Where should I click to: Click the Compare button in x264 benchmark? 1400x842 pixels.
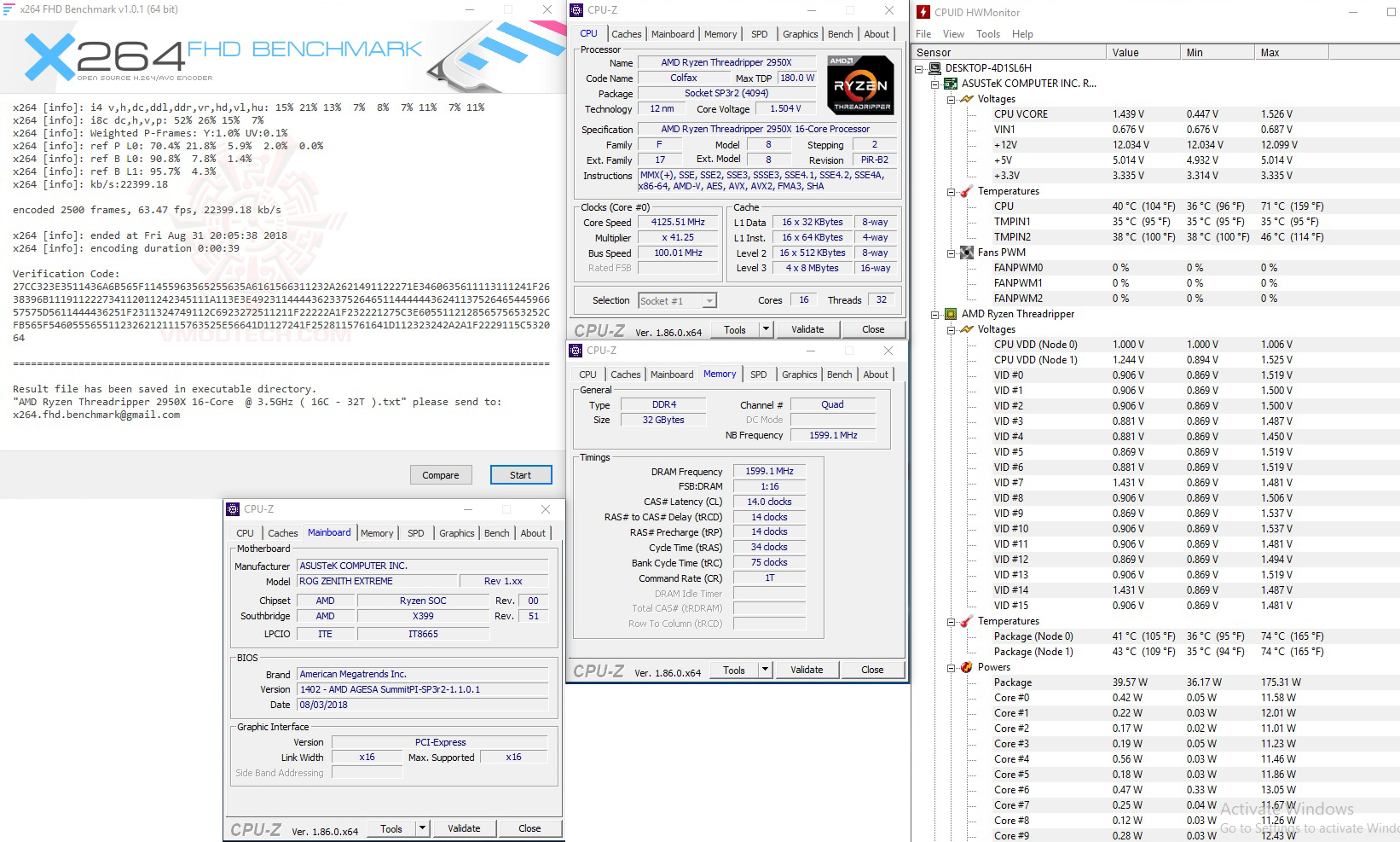(441, 475)
